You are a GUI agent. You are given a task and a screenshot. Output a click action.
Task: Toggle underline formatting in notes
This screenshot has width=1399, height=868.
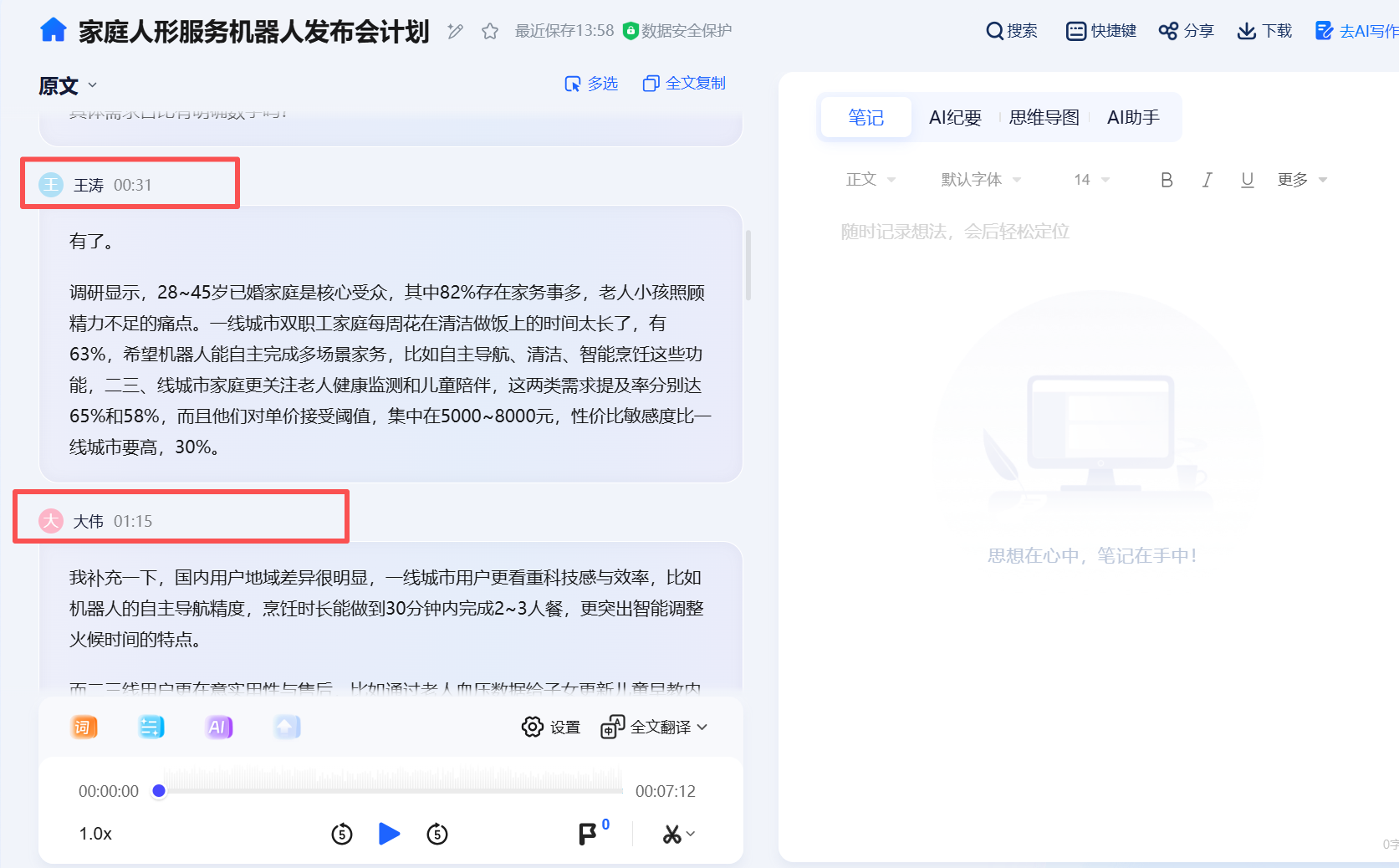pyautogui.click(x=1247, y=180)
